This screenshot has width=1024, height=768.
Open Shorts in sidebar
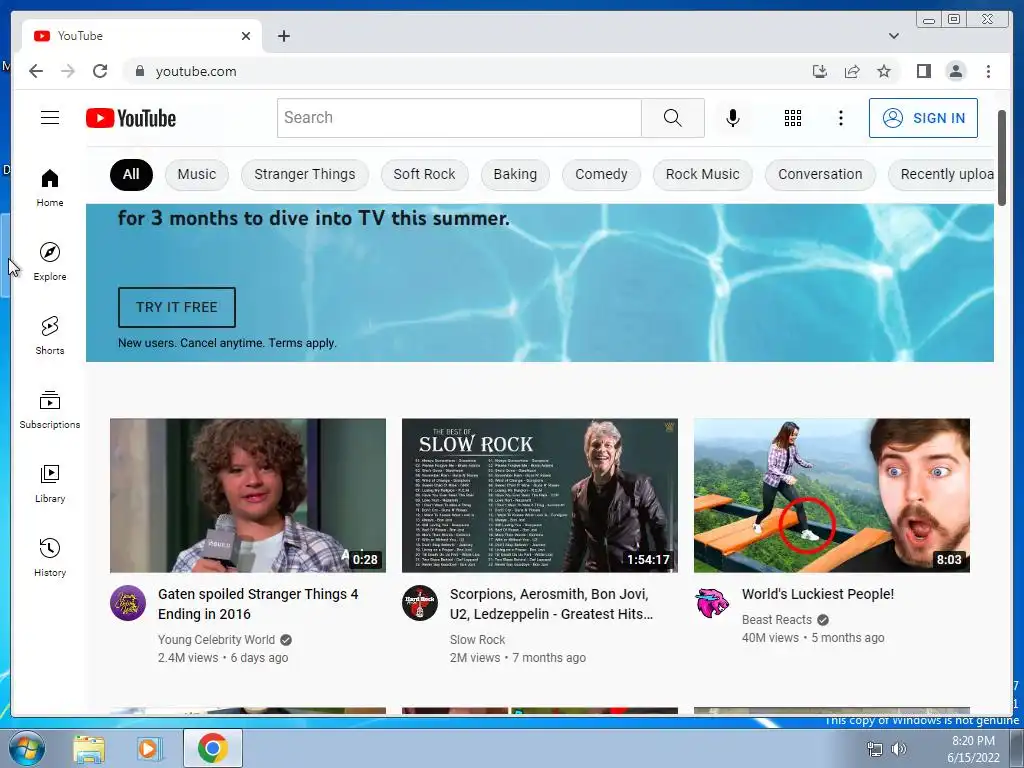(50, 336)
